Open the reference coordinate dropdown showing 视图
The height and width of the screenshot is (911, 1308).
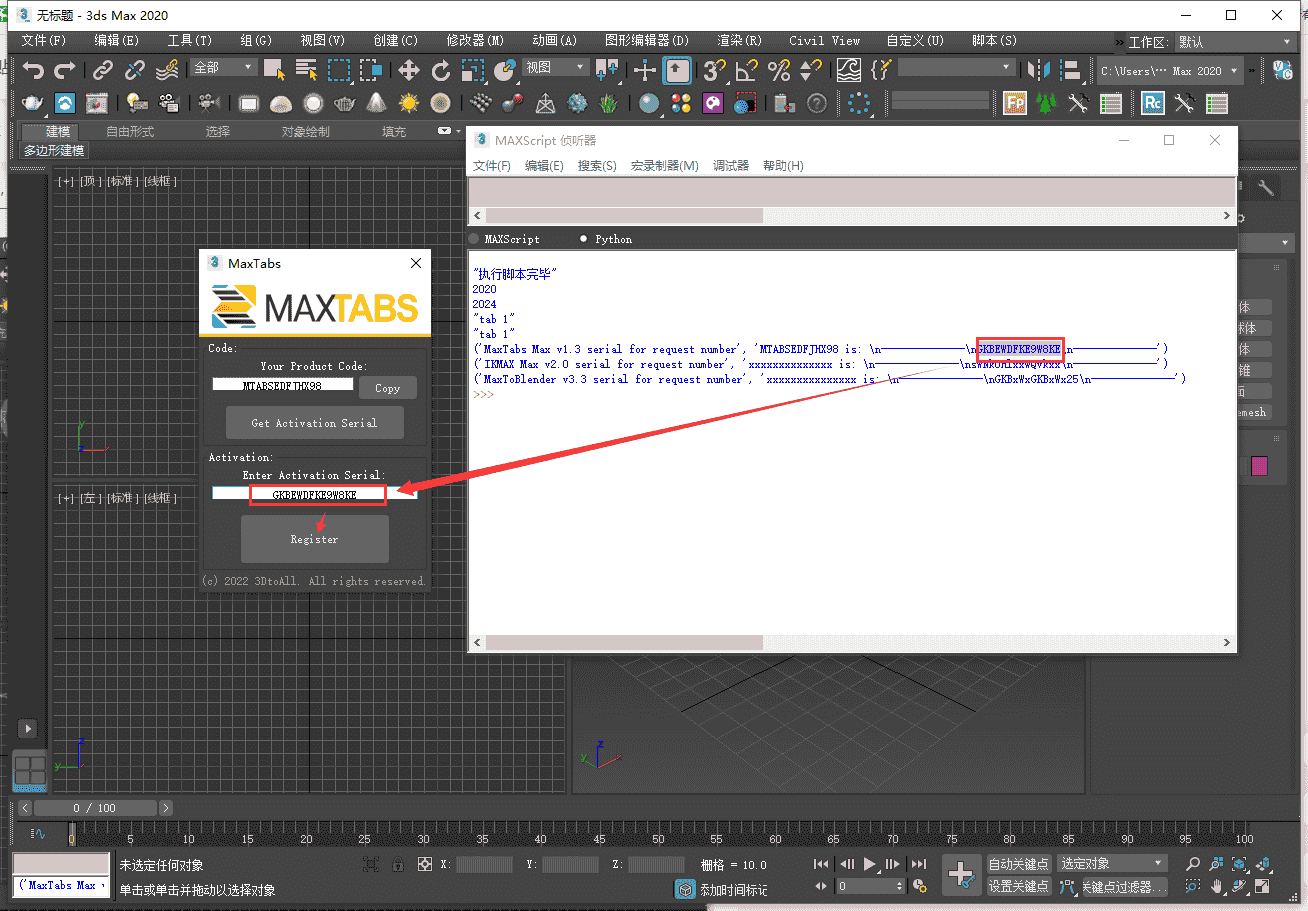(555, 68)
